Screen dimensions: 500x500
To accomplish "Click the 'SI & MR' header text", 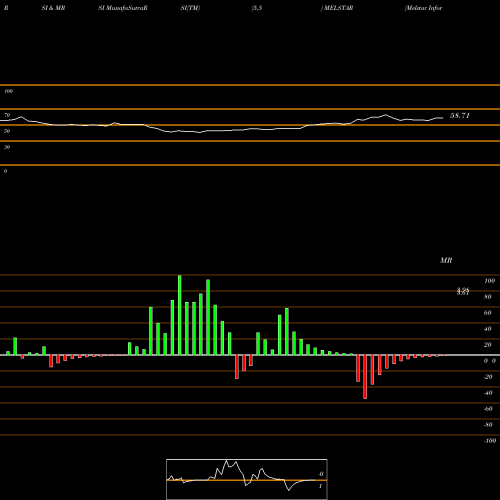I will (x=53, y=8).
